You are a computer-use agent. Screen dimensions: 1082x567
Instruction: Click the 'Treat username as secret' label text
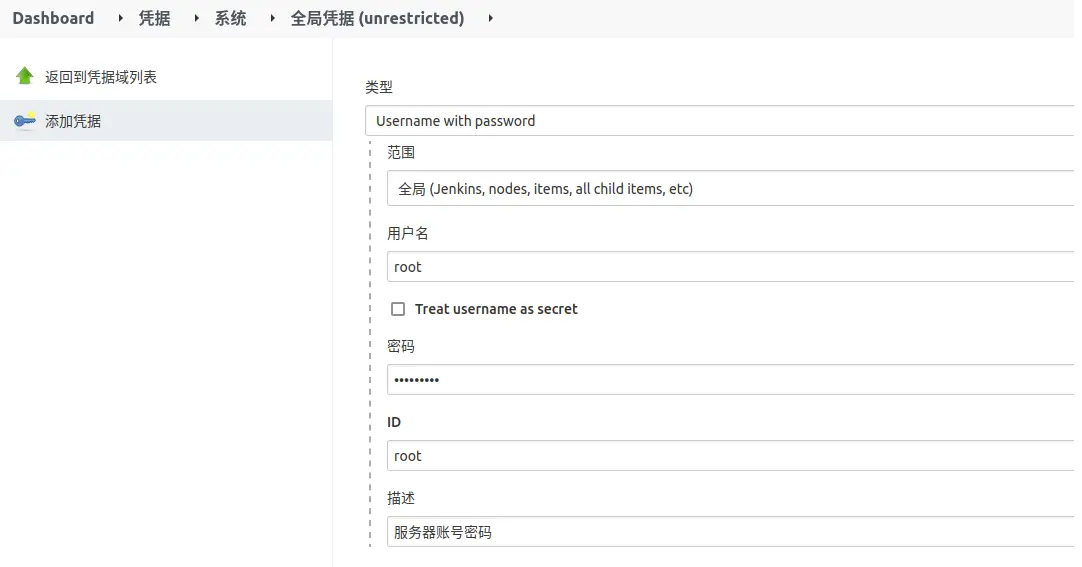point(496,309)
